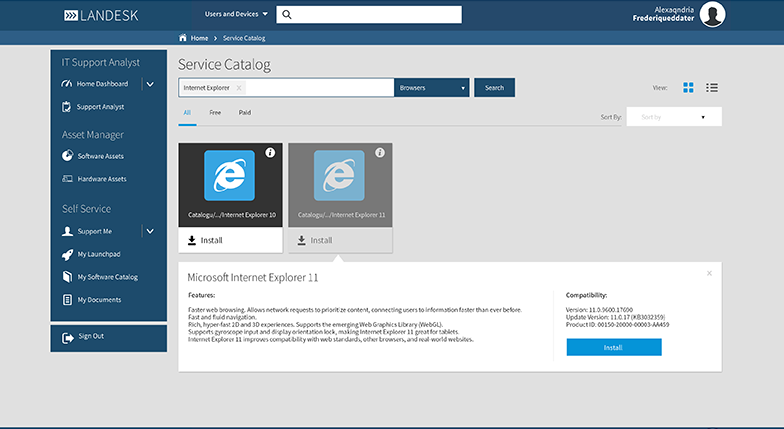
Task: Switch to grid view icon
Action: tap(688, 88)
